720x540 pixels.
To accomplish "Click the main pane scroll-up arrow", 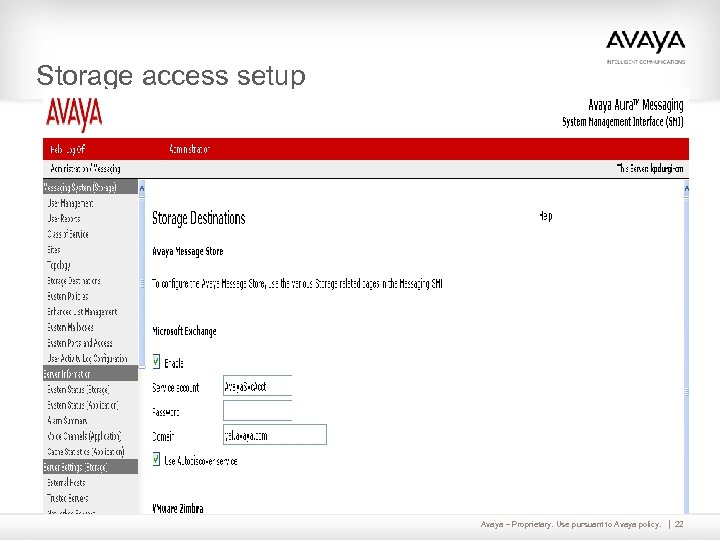I will 686,188.
